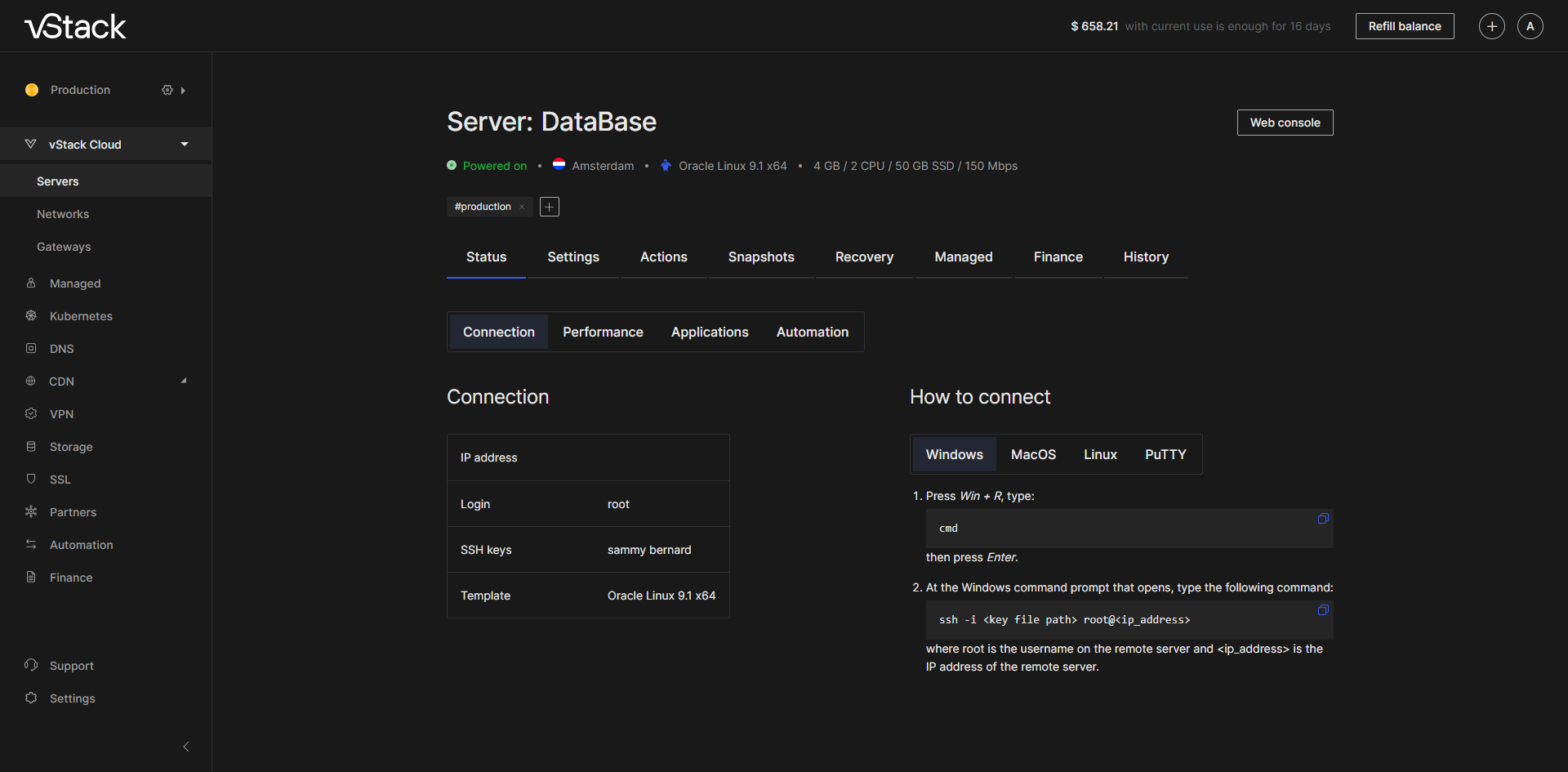Switch to the Managed server tab
The image size is (1568, 772).
(964, 257)
